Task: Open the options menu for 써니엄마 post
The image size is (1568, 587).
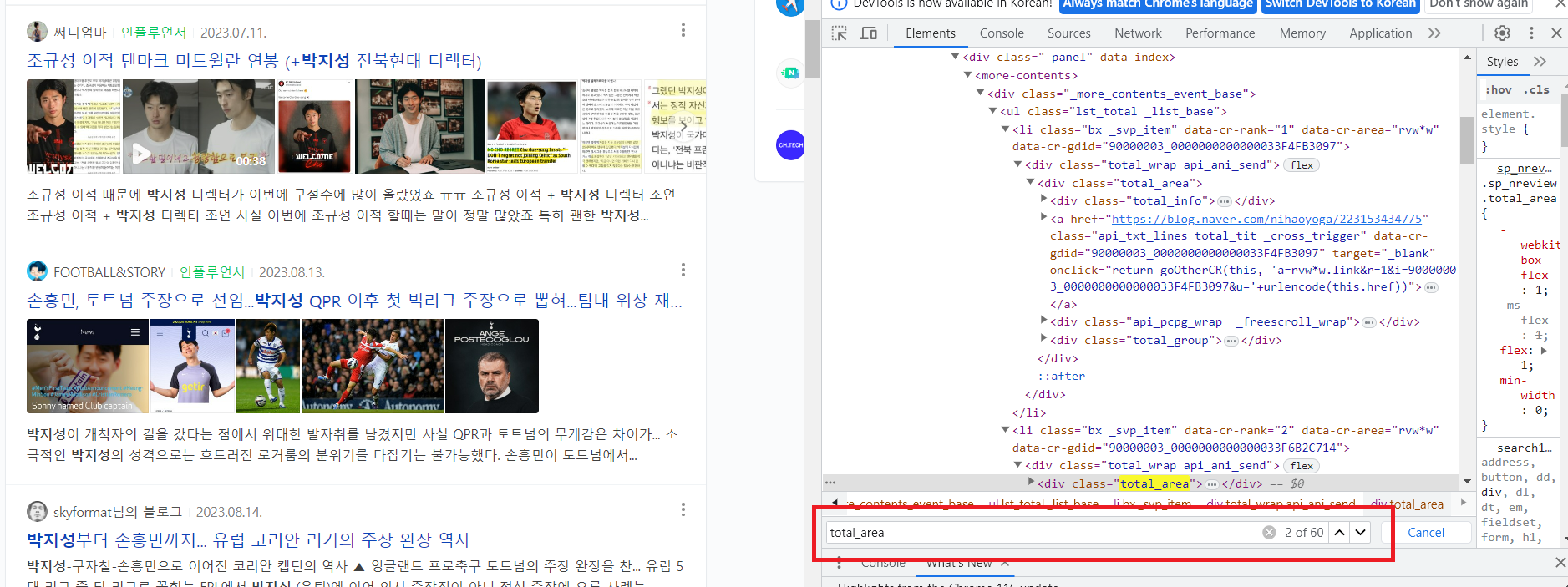Action: click(x=683, y=30)
